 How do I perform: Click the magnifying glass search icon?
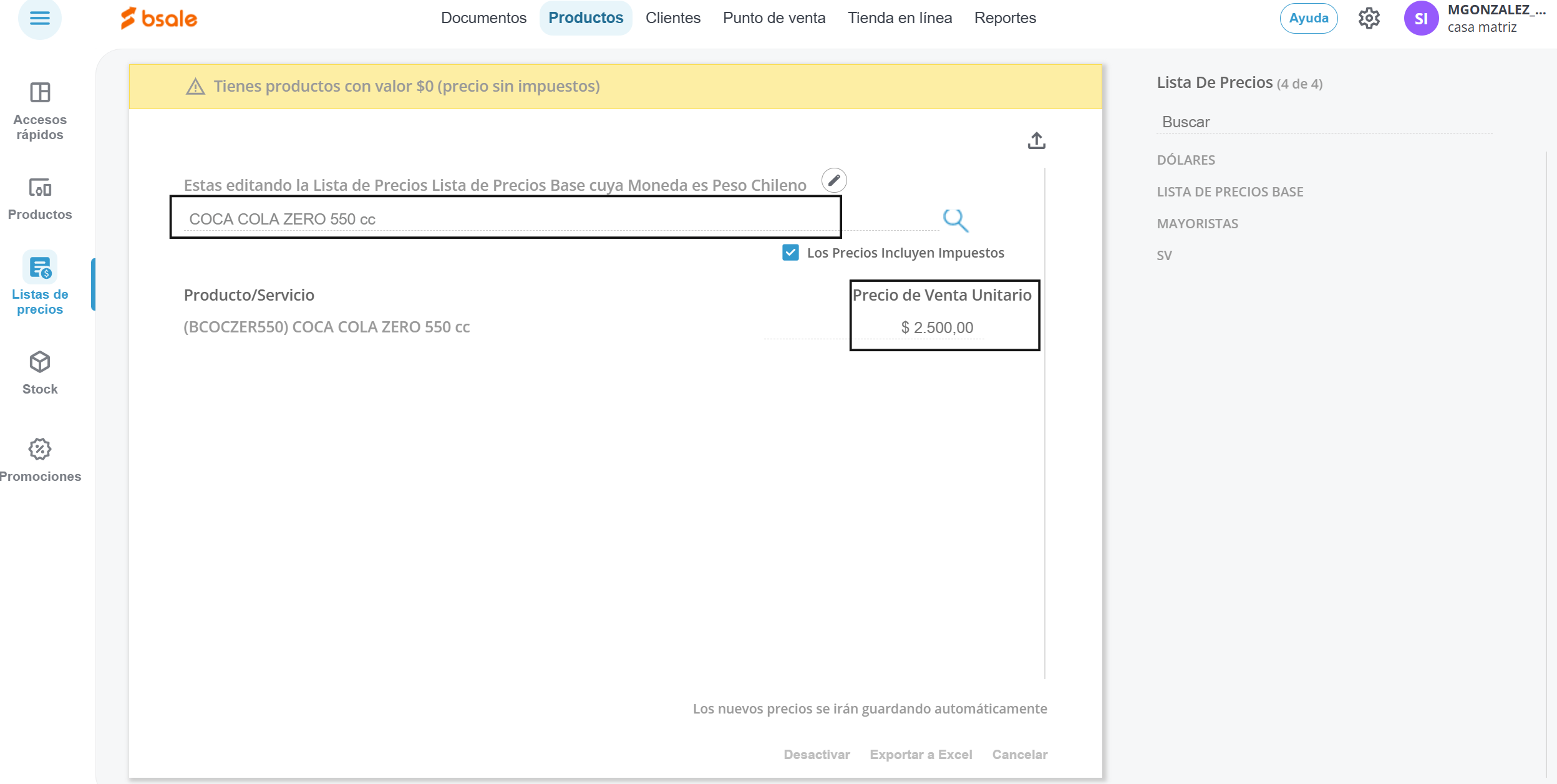955,220
